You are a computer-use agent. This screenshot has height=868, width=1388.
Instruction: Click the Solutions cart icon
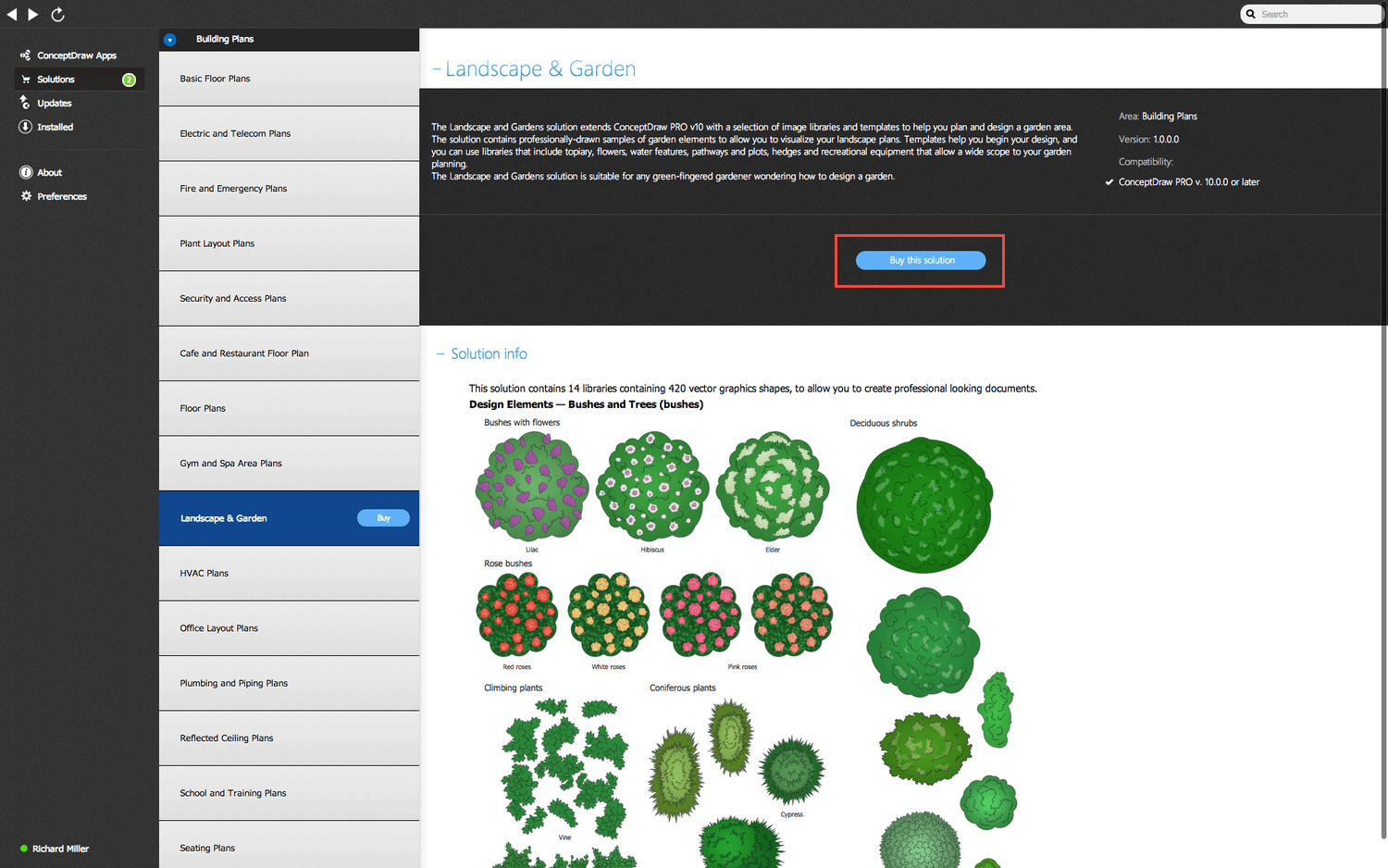coord(26,80)
